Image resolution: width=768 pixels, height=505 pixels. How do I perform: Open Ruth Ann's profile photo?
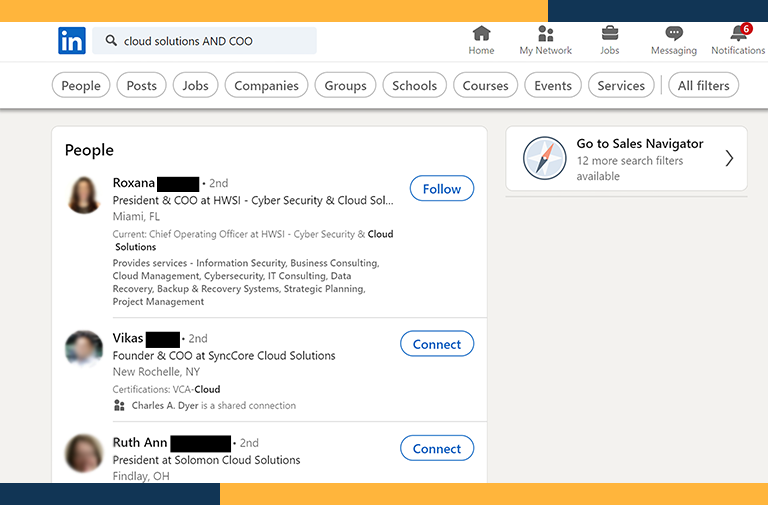[84, 453]
